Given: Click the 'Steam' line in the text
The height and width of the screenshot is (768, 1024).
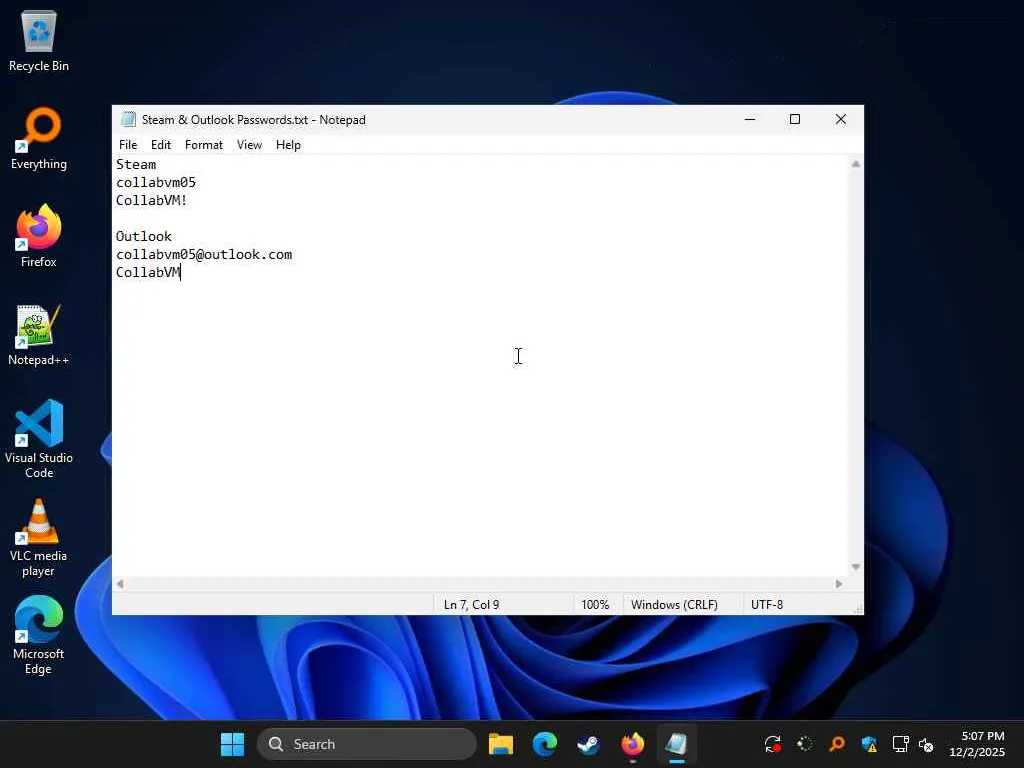Looking at the screenshot, I should point(136,165).
